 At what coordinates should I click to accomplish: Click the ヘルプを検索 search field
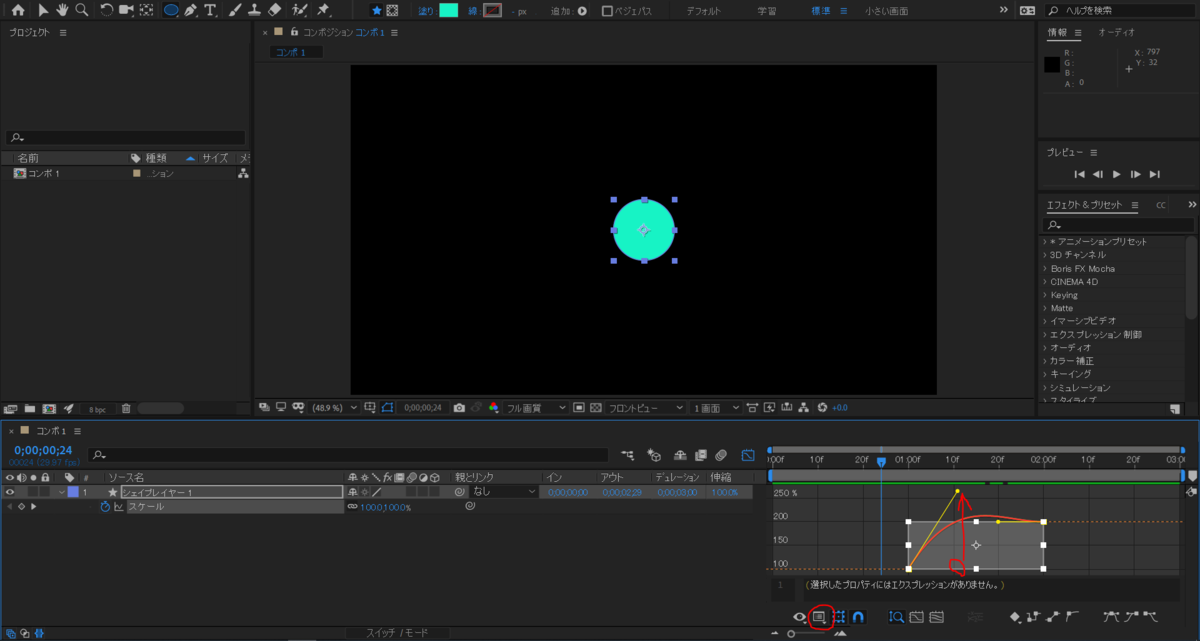pos(1120,11)
